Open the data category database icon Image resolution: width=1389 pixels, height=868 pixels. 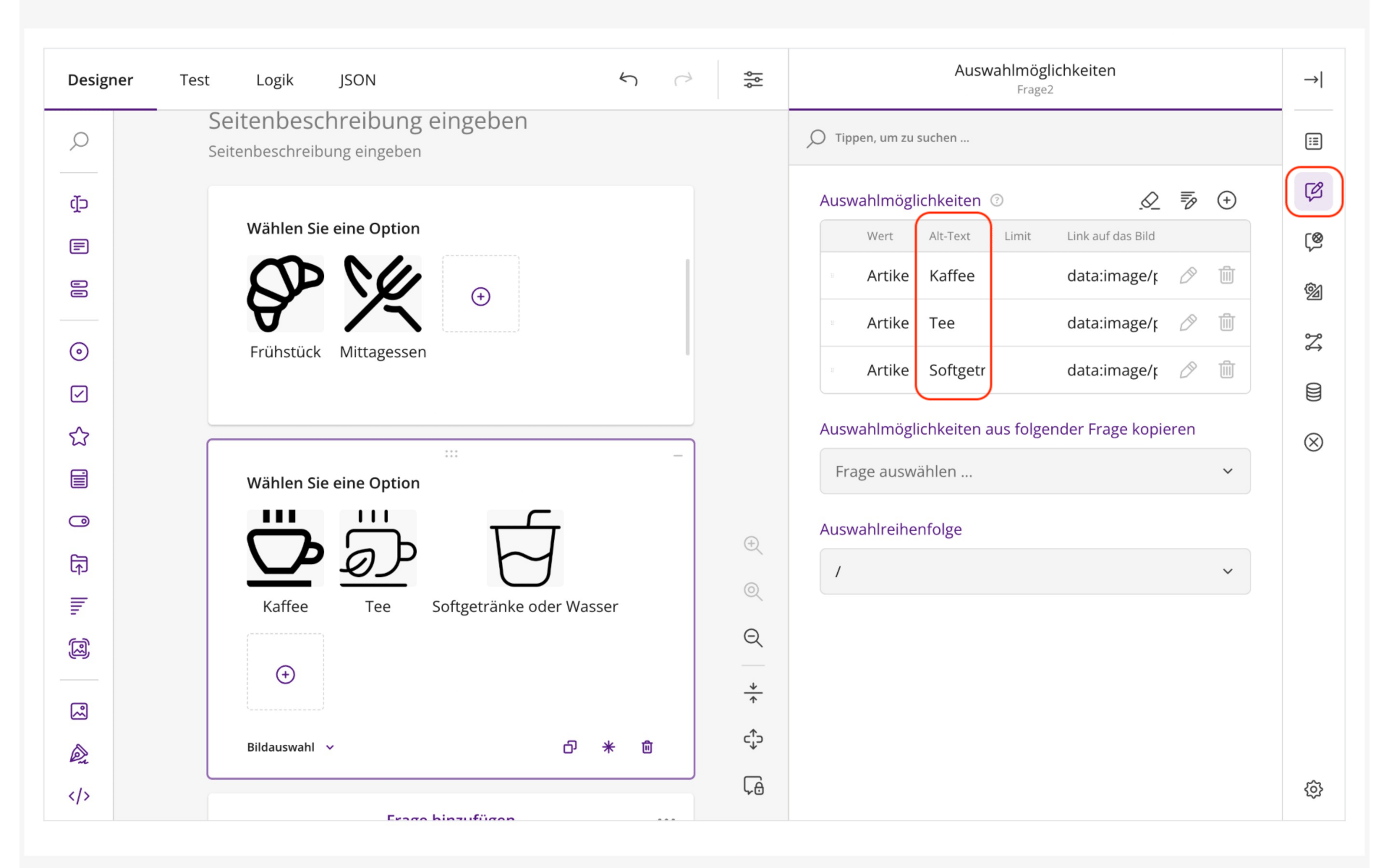click(1313, 392)
